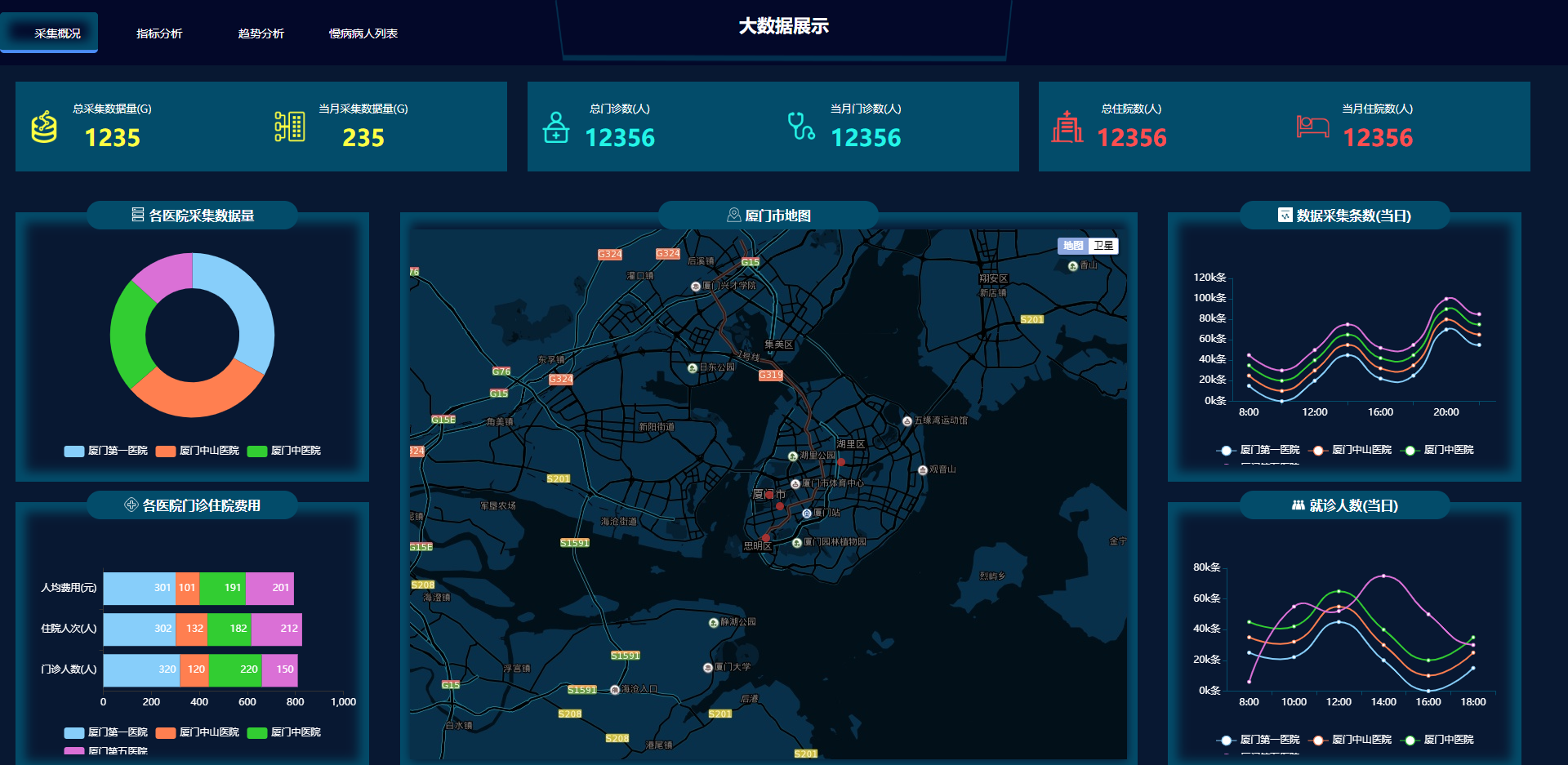Click the 132 bar segment in 住院人次

[192, 629]
